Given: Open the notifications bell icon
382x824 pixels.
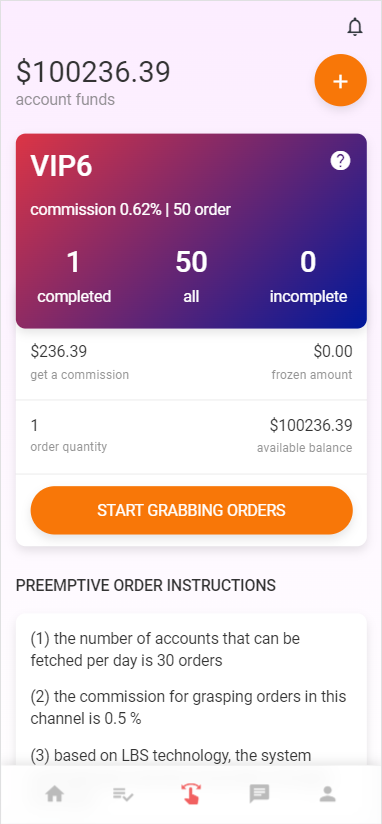Looking at the screenshot, I should [355, 27].
